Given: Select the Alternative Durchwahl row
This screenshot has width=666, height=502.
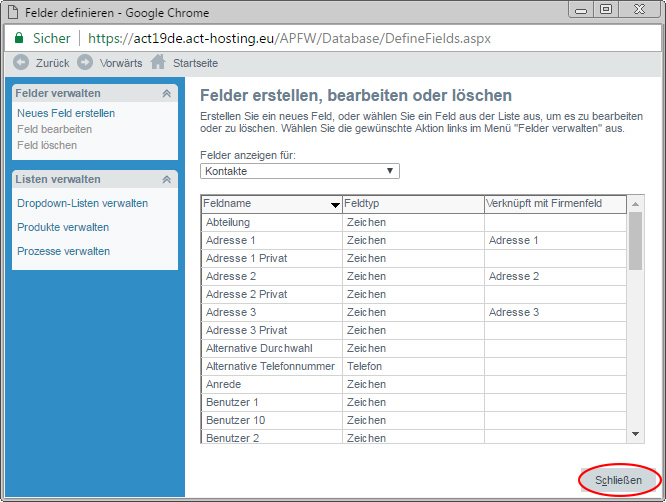Looking at the screenshot, I should [x=413, y=348].
